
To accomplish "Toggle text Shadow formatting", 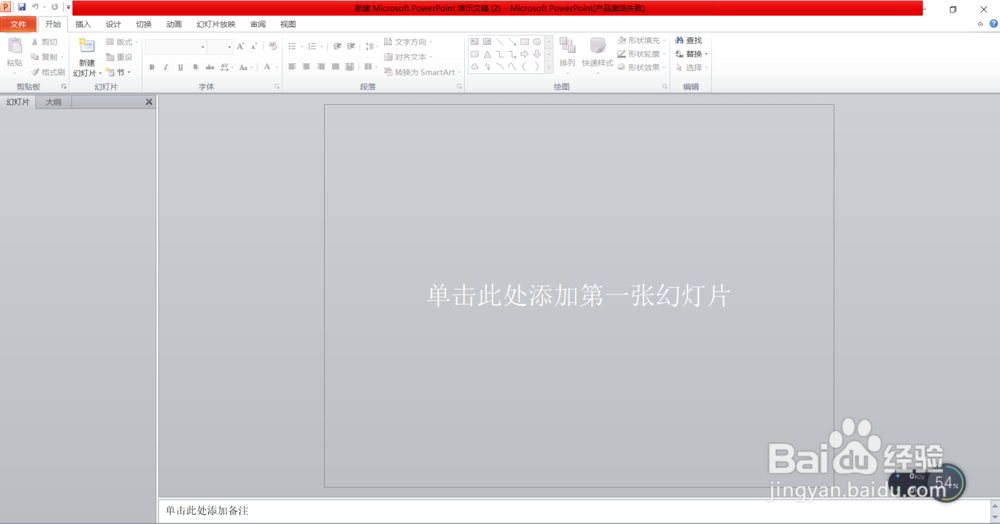I will point(195,67).
